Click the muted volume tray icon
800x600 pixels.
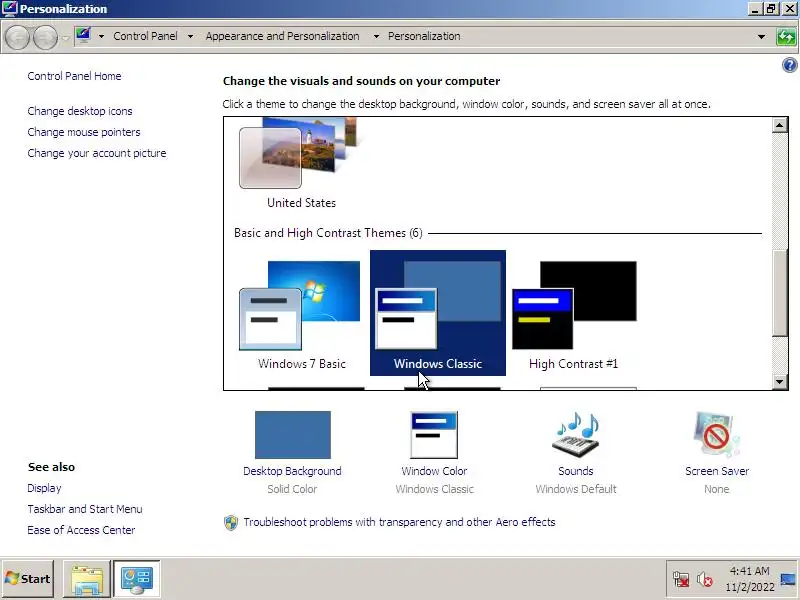[x=705, y=579]
